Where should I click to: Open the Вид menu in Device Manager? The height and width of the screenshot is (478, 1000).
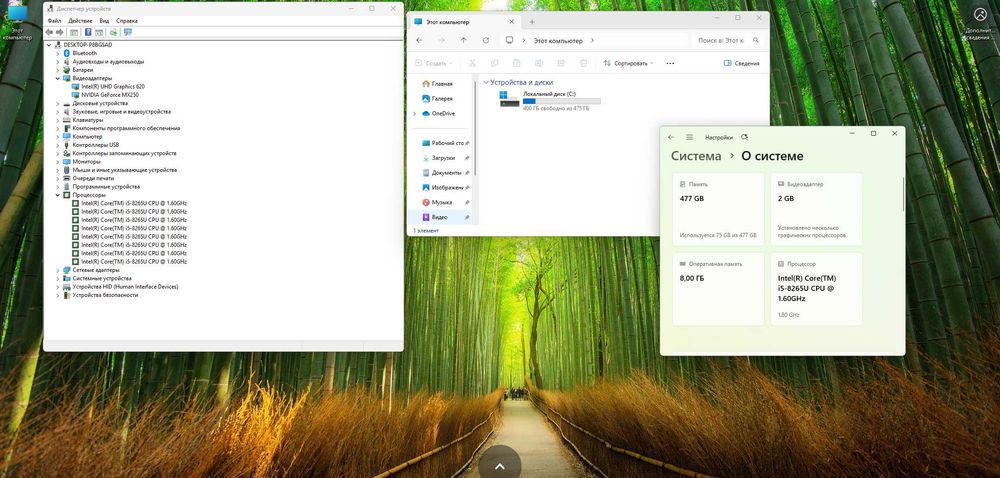tap(105, 20)
